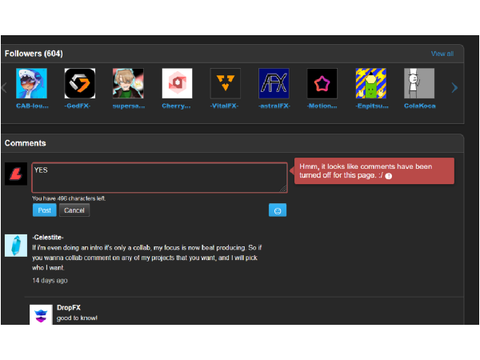
Task: Show previous followers with left chevron
Action: tap(4, 88)
